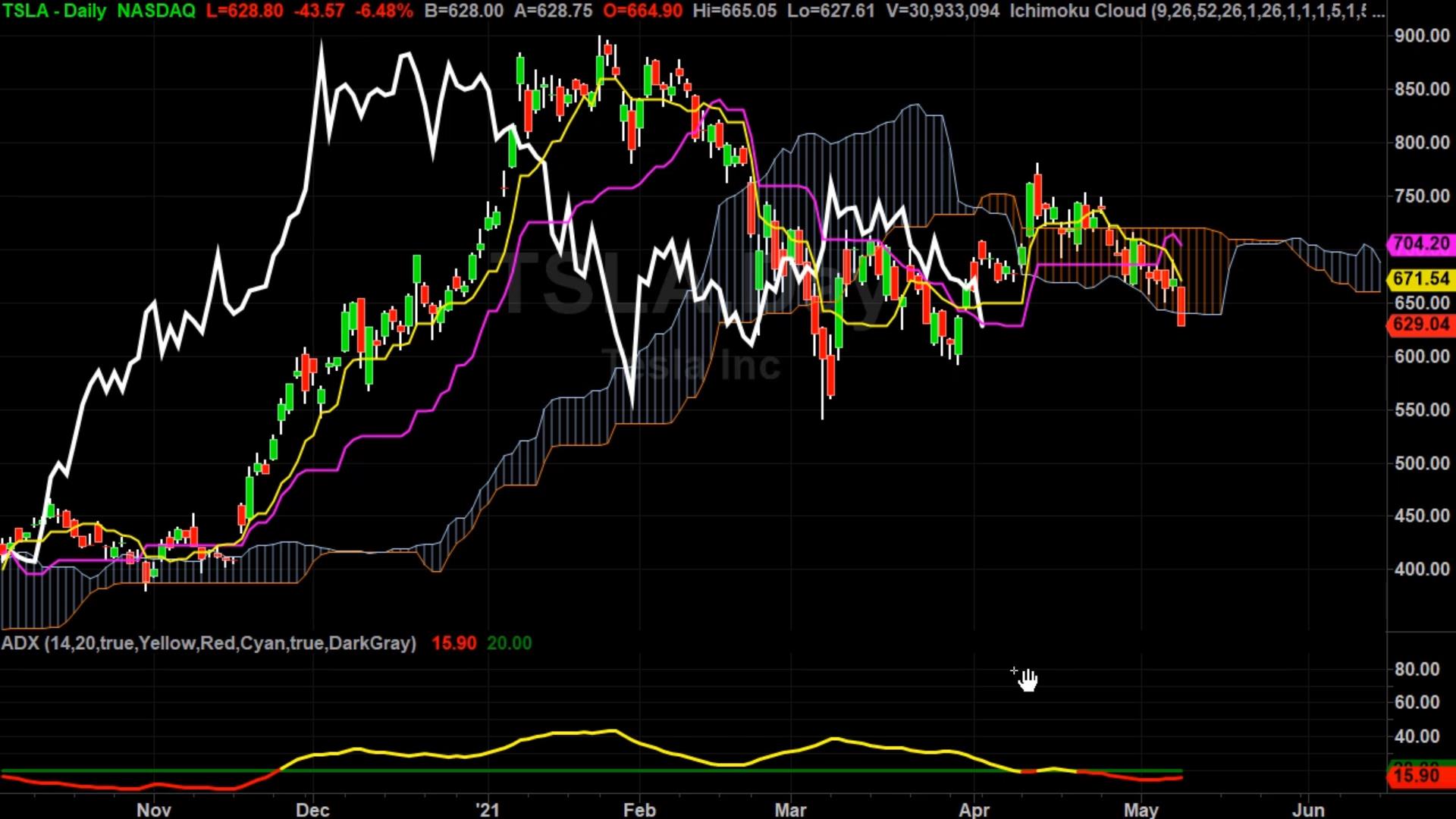The width and height of the screenshot is (1456, 819).
Task: Click the TSLA - Daily symbol label
Action: [x=54, y=11]
